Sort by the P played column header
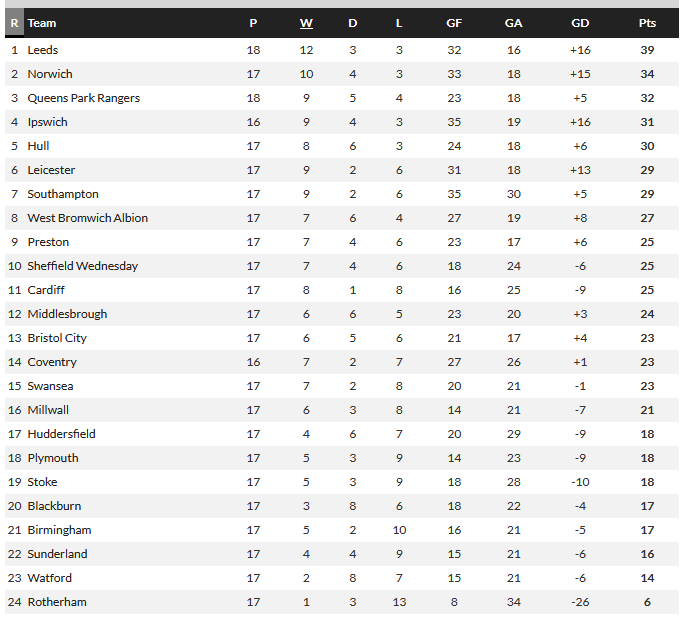 pos(253,23)
